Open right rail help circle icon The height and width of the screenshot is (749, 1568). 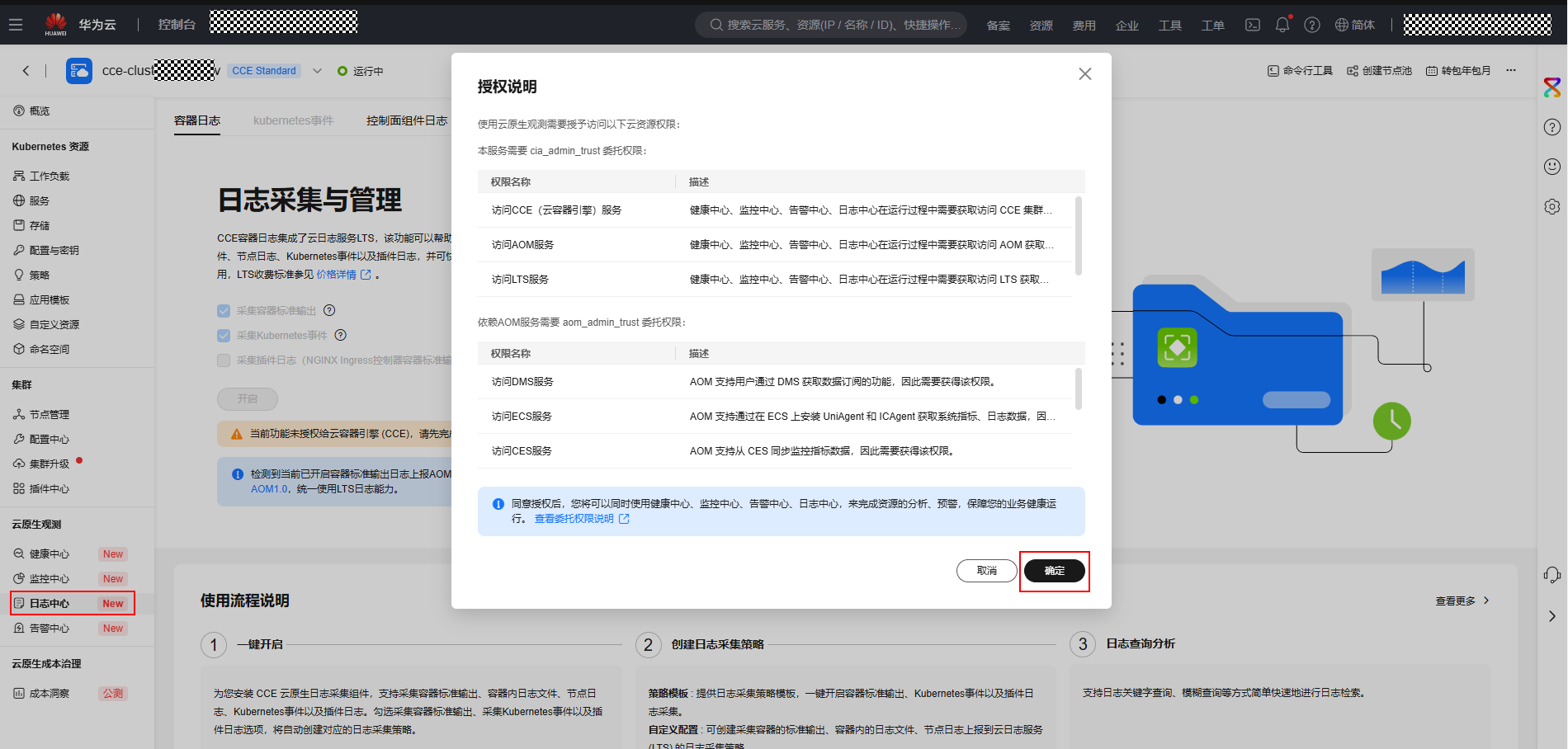(x=1552, y=127)
